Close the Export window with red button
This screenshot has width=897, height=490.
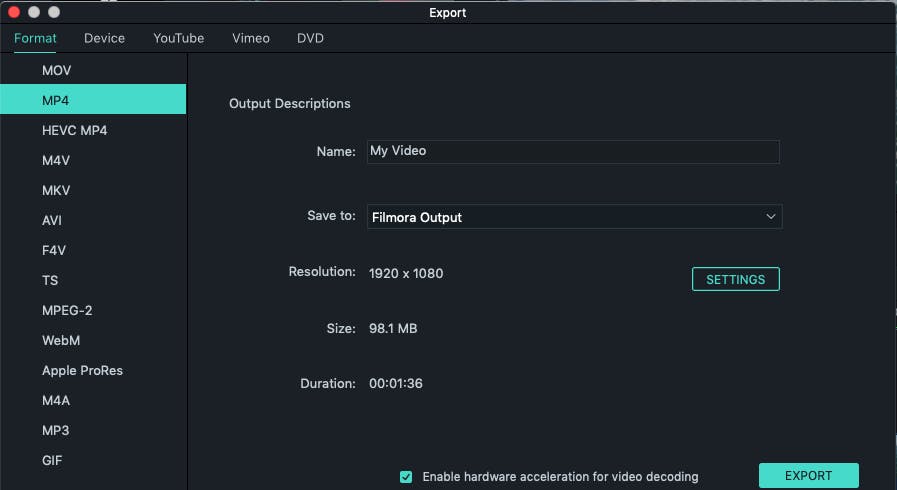click(x=14, y=12)
